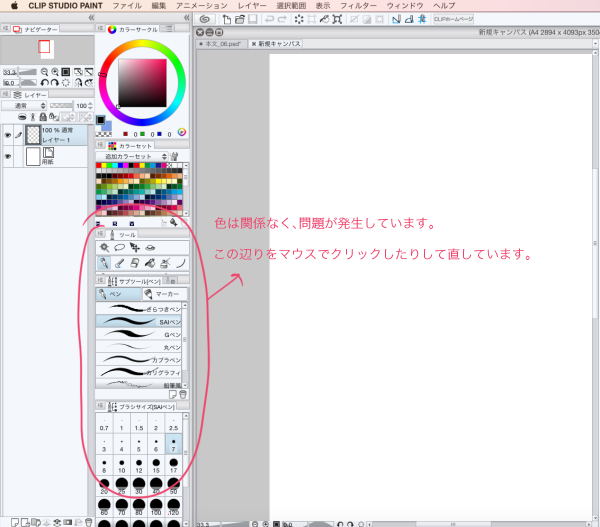Click the scale/rotate transform icon
This screenshot has height=527, width=600.
[337, 19]
